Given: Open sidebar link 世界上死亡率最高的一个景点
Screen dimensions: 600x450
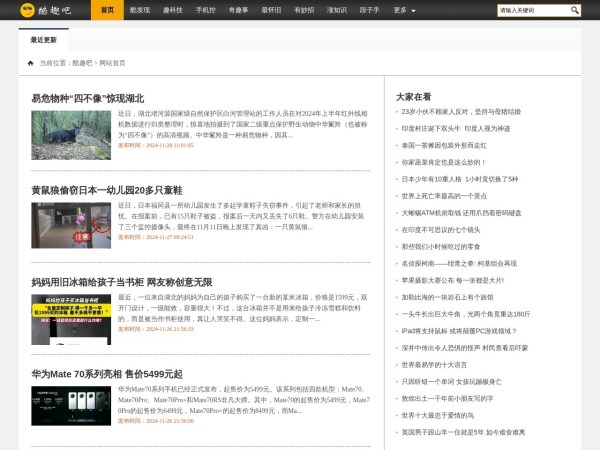Looking at the screenshot, I should tap(444, 196).
